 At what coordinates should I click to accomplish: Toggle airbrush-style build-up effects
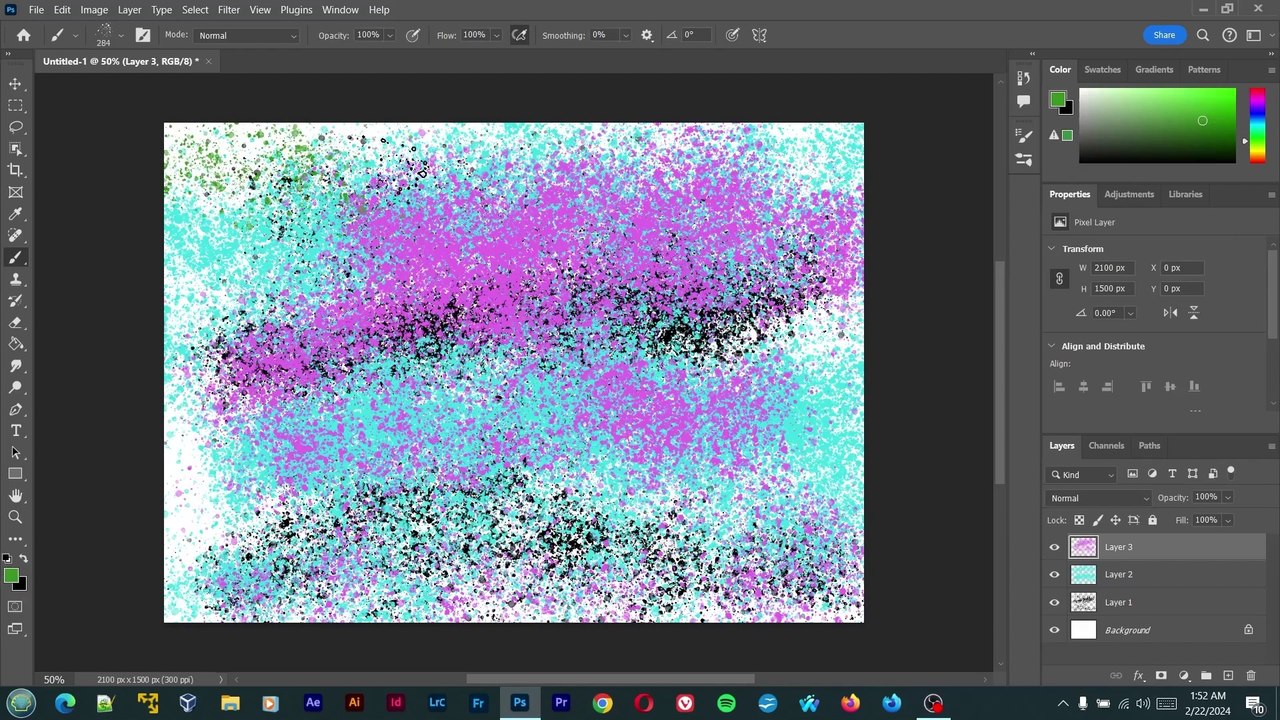(519, 35)
